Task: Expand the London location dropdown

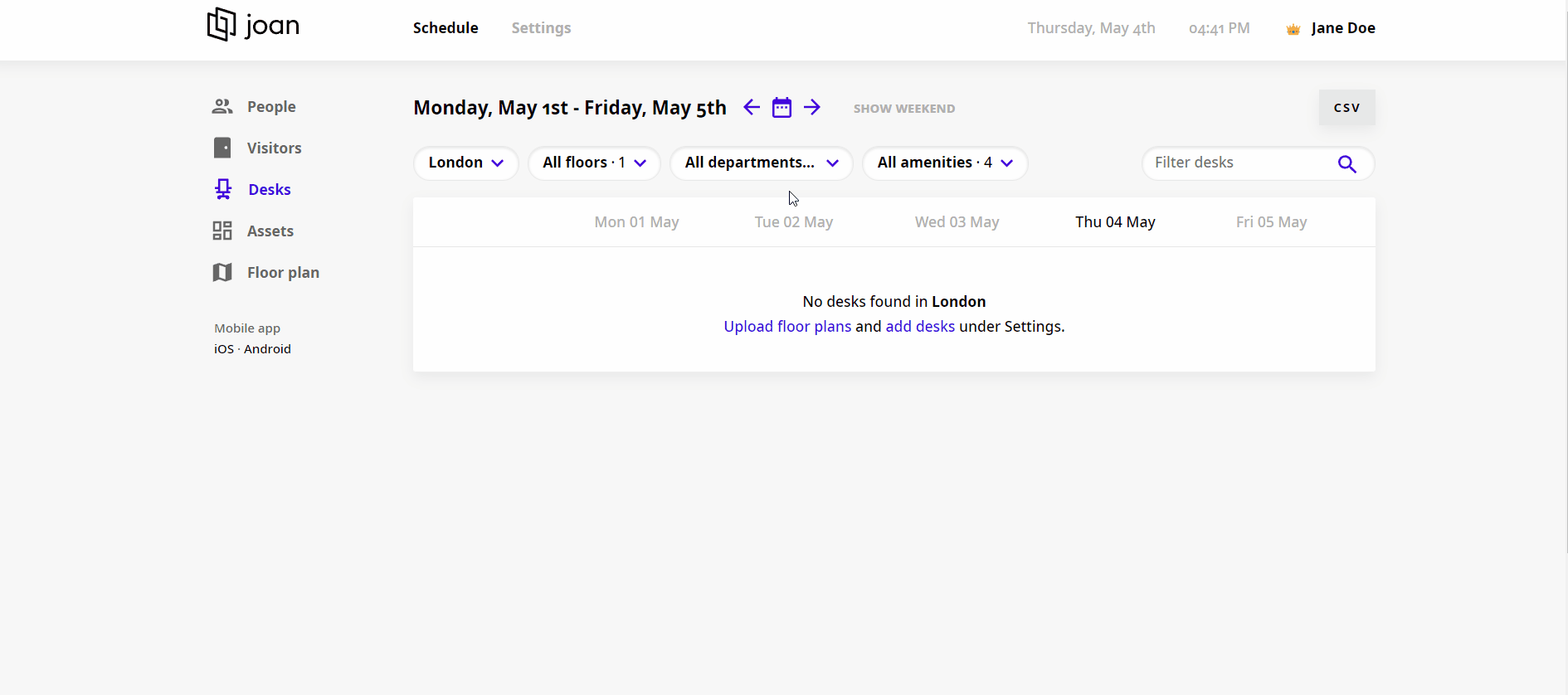Action: (x=465, y=163)
